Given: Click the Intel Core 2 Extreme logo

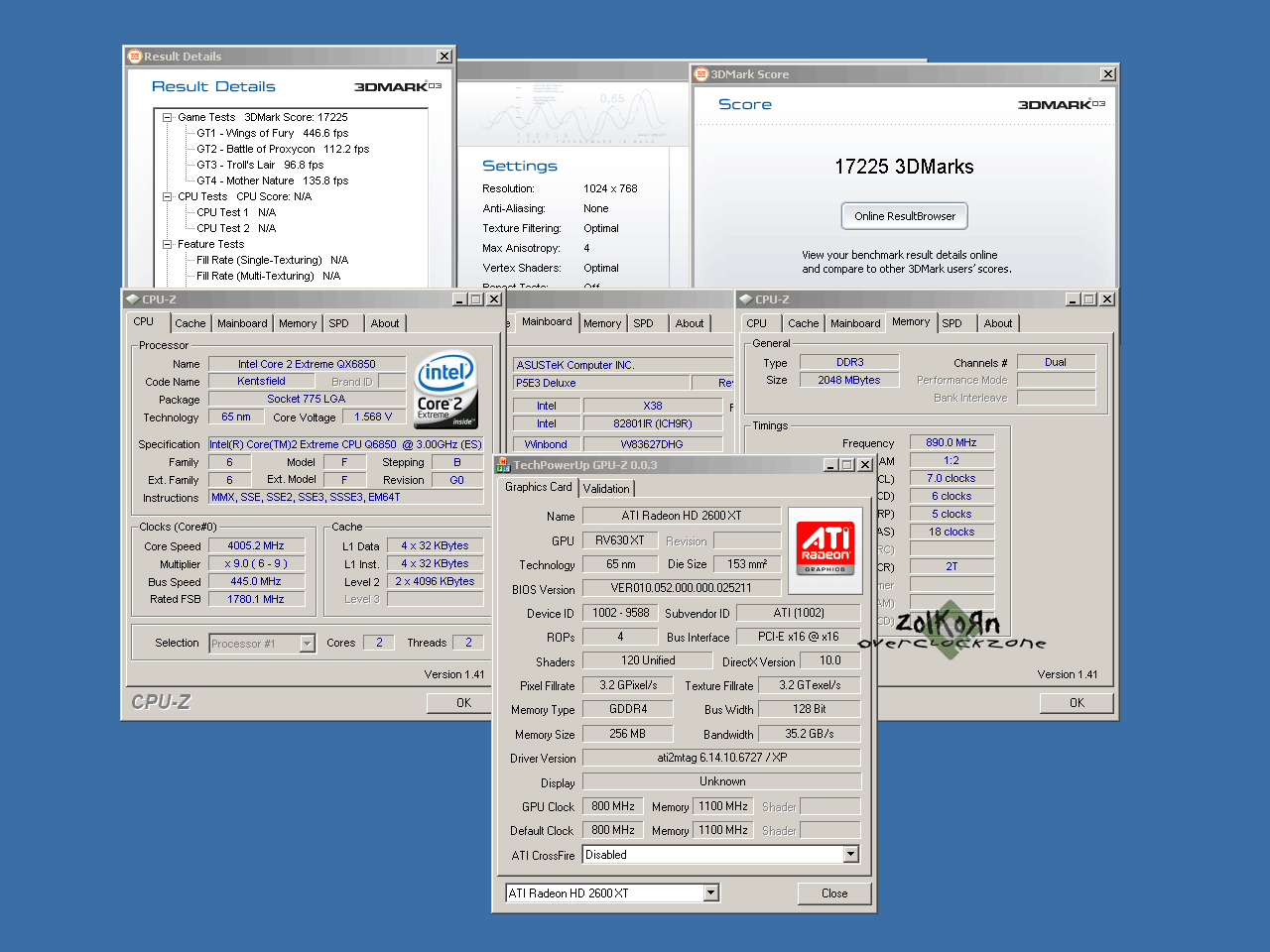Looking at the screenshot, I should point(446,390).
